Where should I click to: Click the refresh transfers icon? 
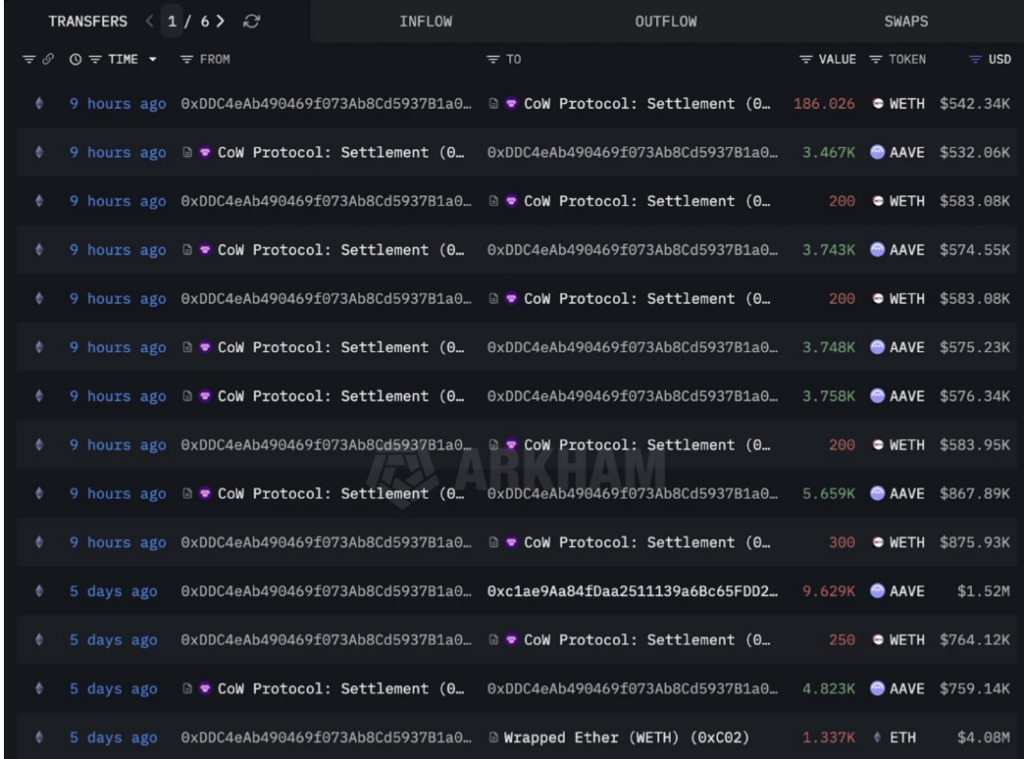[x=252, y=21]
